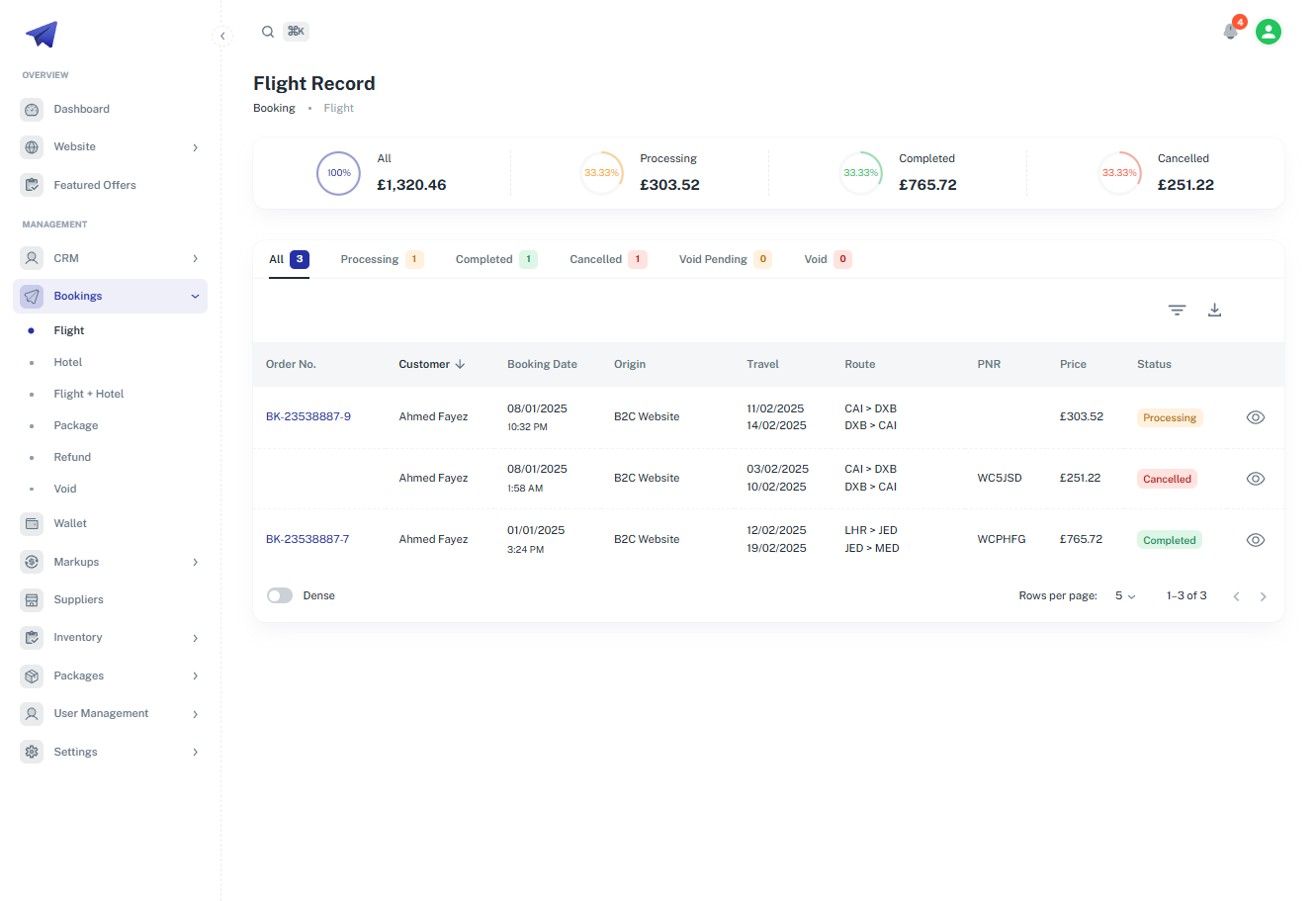View details of the Completed booking
This screenshot has height=901, width=1316.
click(x=1256, y=540)
